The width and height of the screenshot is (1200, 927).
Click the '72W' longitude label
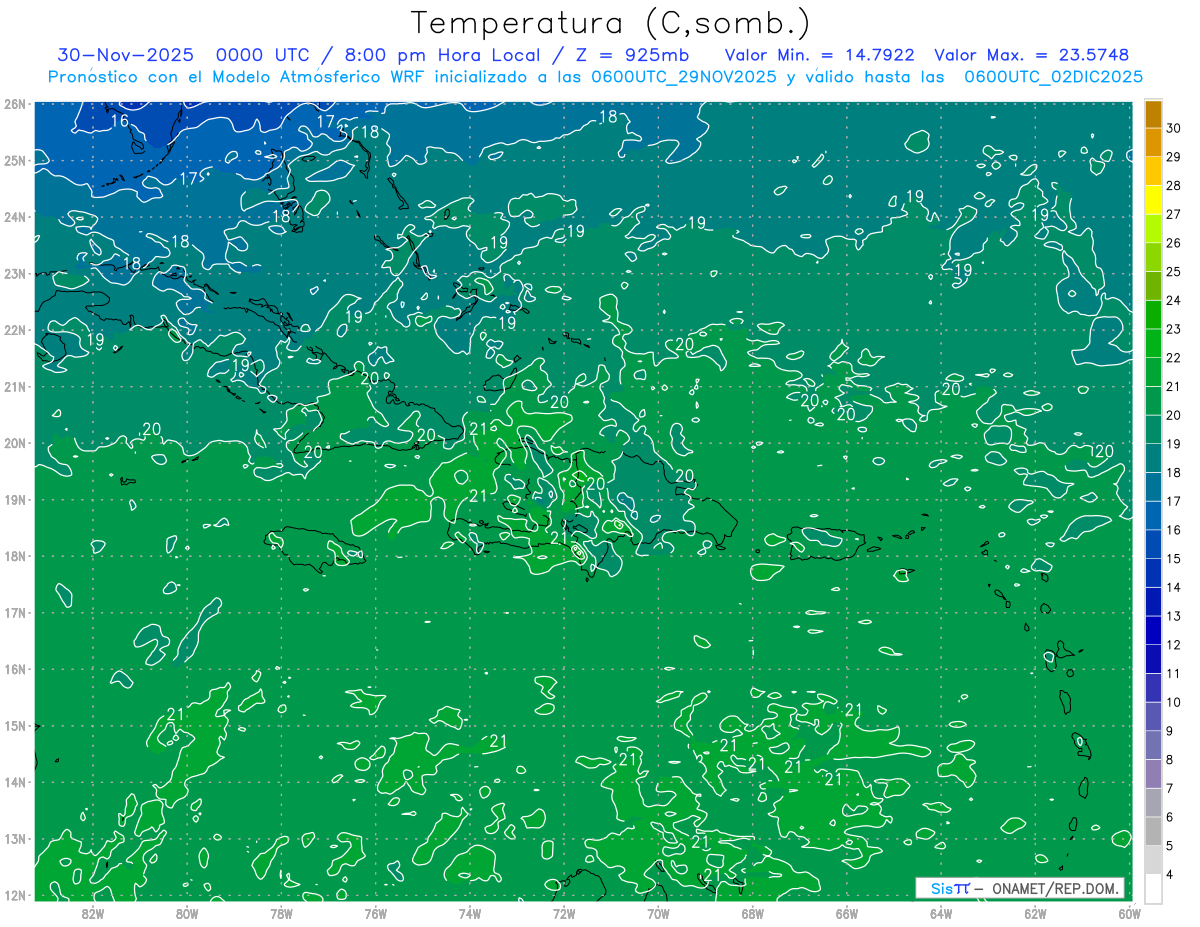click(x=563, y=913)
